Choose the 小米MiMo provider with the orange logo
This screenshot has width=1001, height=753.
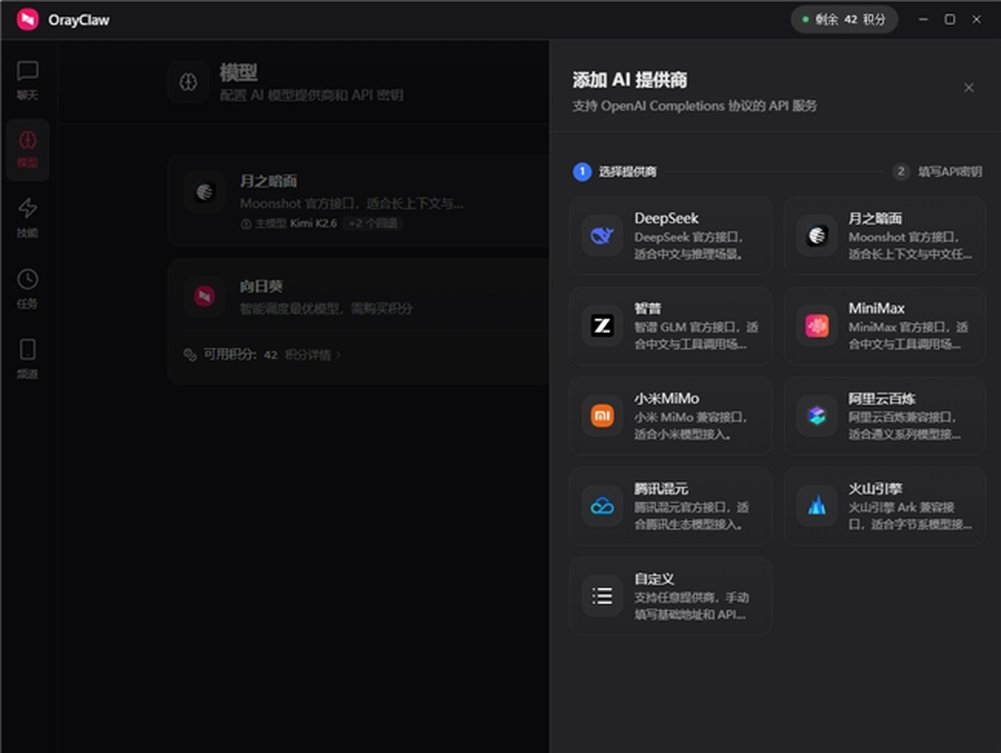[x=670, y=416]
